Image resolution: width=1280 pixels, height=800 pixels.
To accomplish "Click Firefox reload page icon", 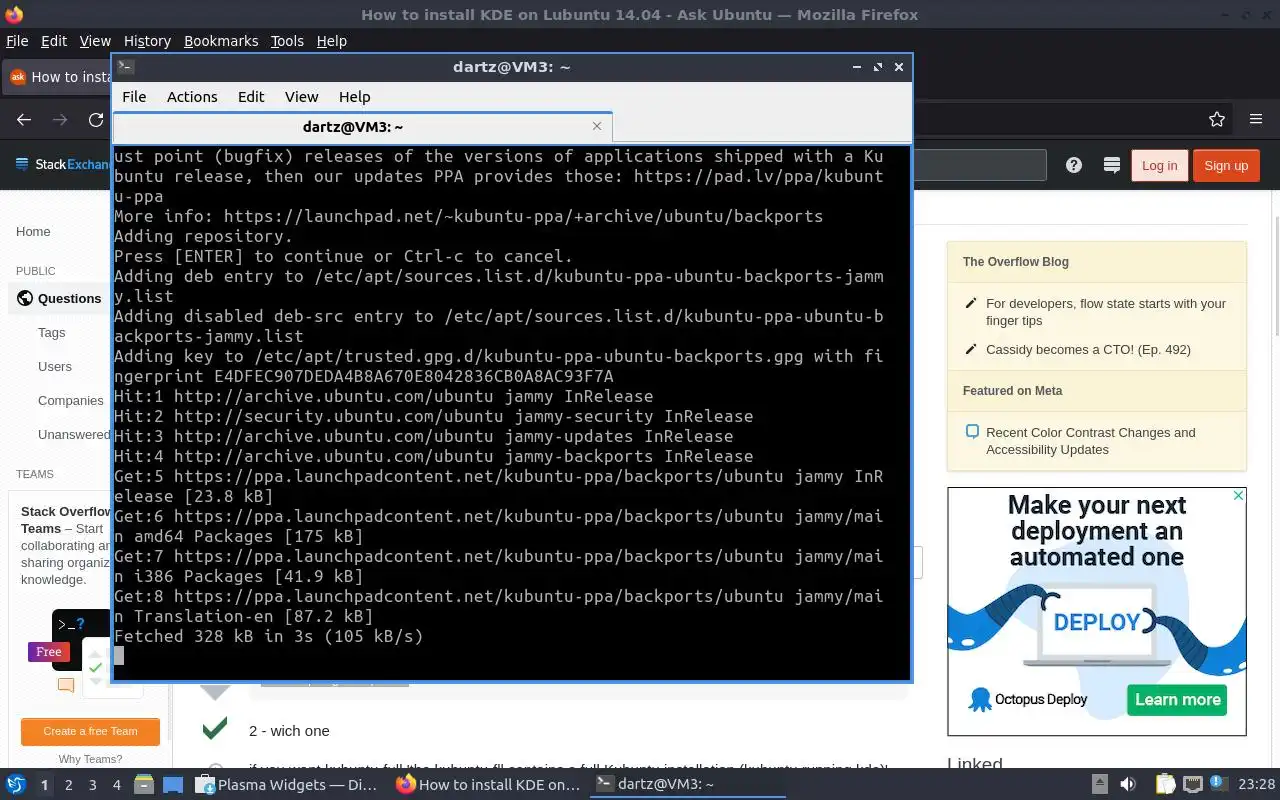I will coord(96,119).
